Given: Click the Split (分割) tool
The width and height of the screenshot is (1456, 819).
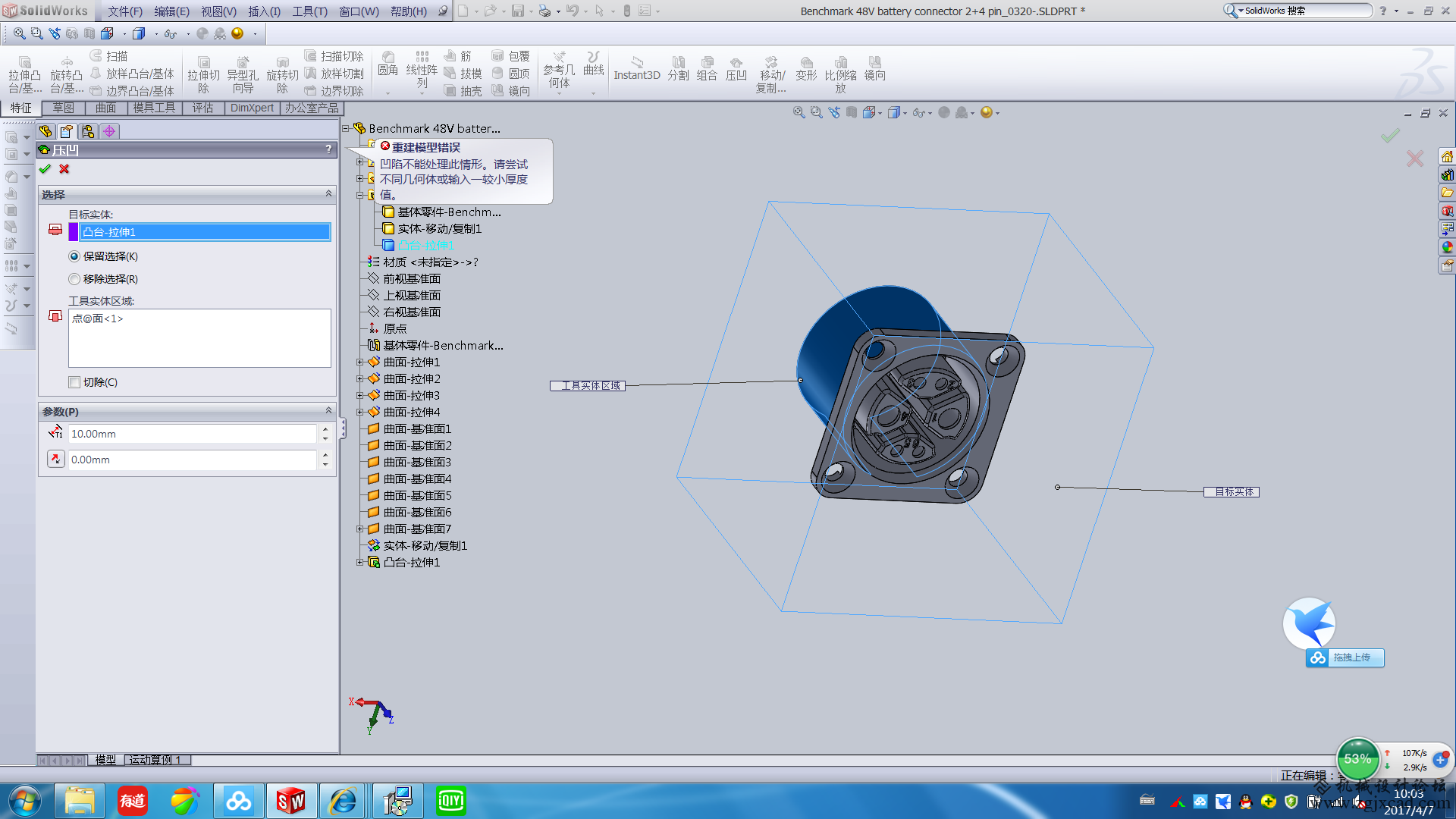Looking at the screenshot, I should (678, 68).
